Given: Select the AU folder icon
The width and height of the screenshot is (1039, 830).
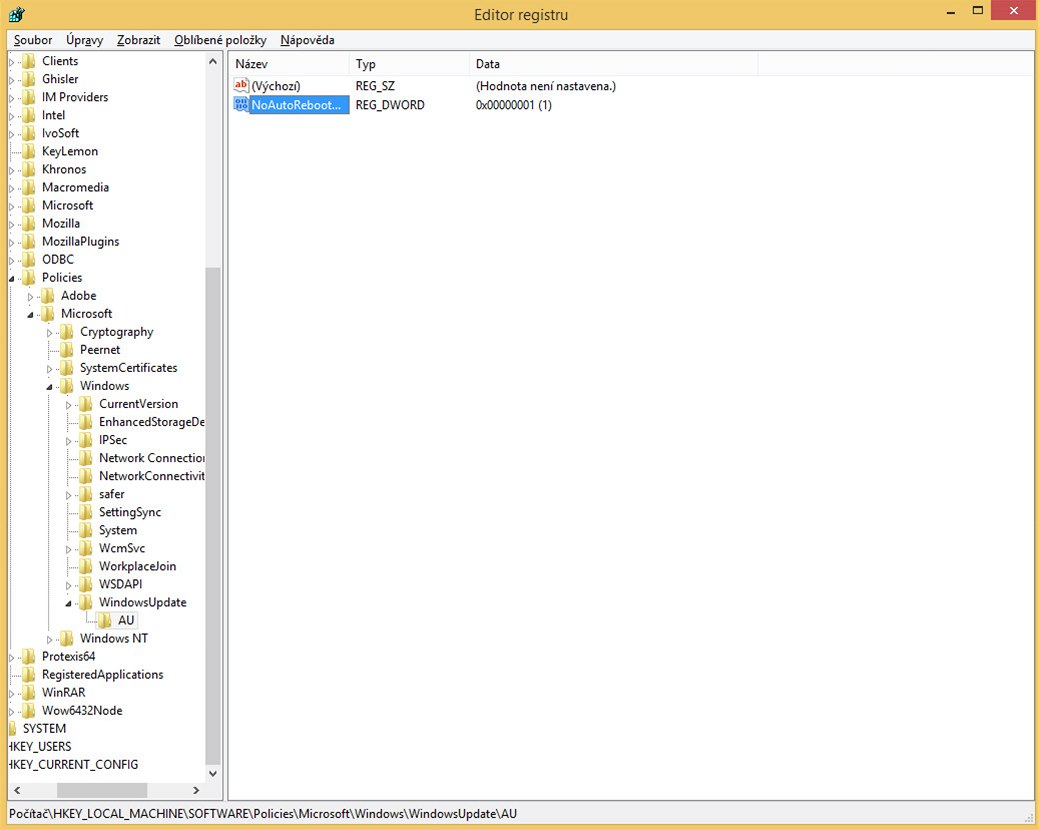Looking at the screenshot, I should (x=105, y=621).
